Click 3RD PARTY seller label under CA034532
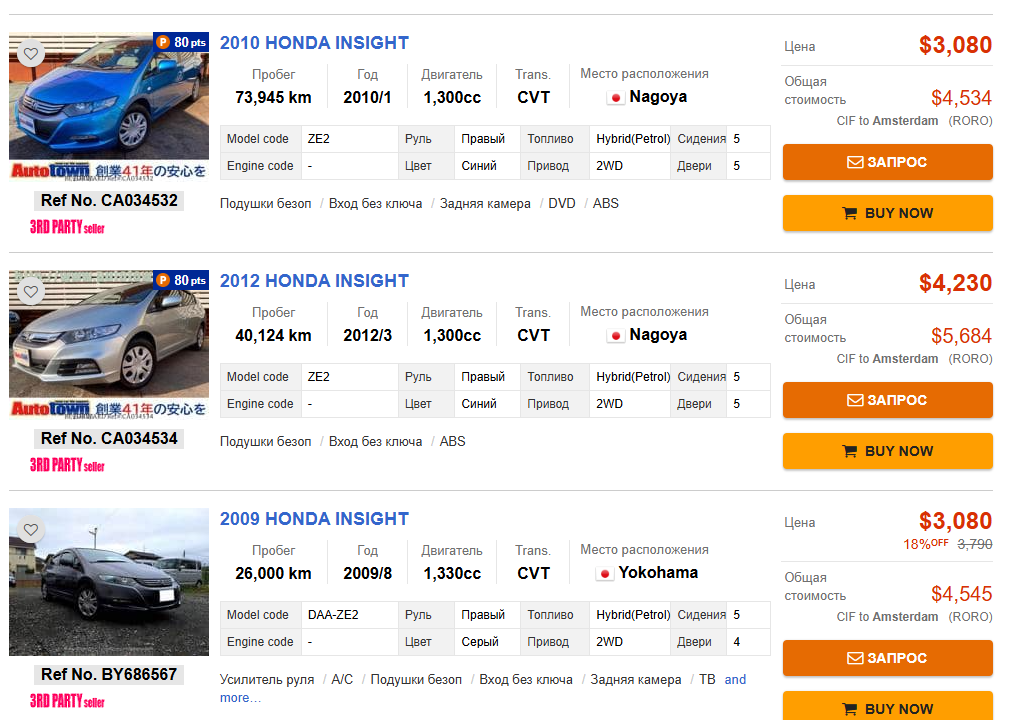The image size is (1023, 720). (67, 228)
